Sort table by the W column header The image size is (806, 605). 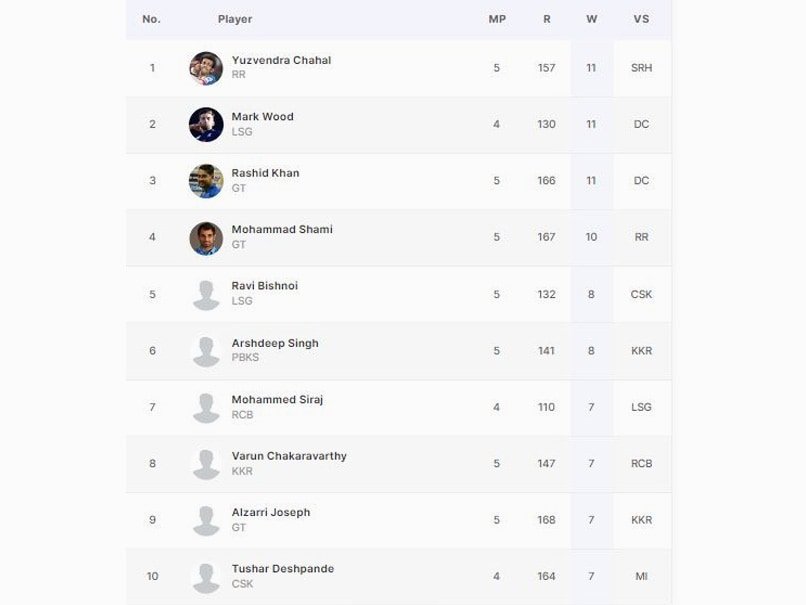click(591, 19)
